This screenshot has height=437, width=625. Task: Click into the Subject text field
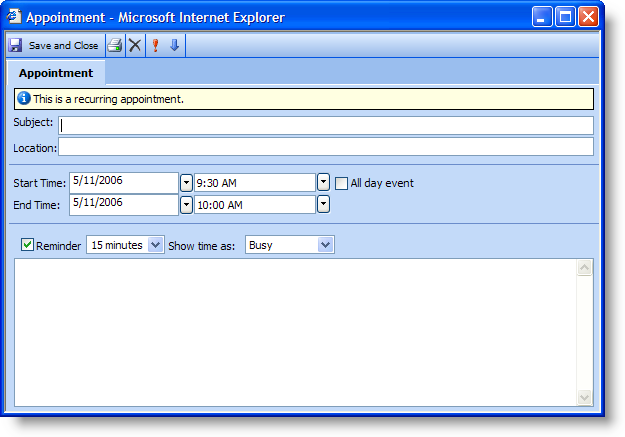click(326, 126)
